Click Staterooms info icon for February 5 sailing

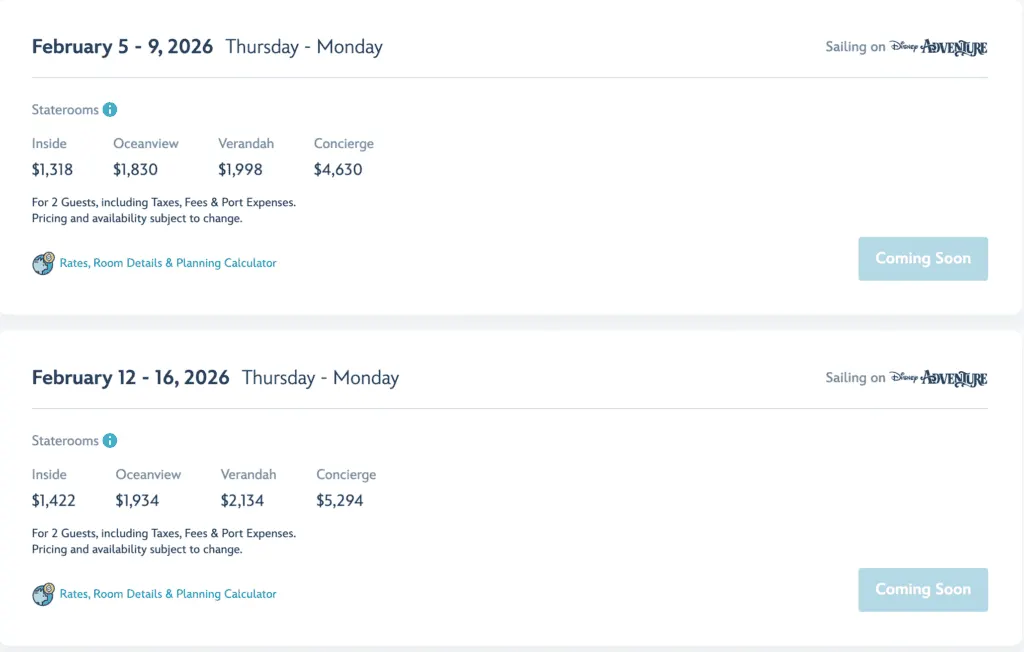[x=110, y=110]
